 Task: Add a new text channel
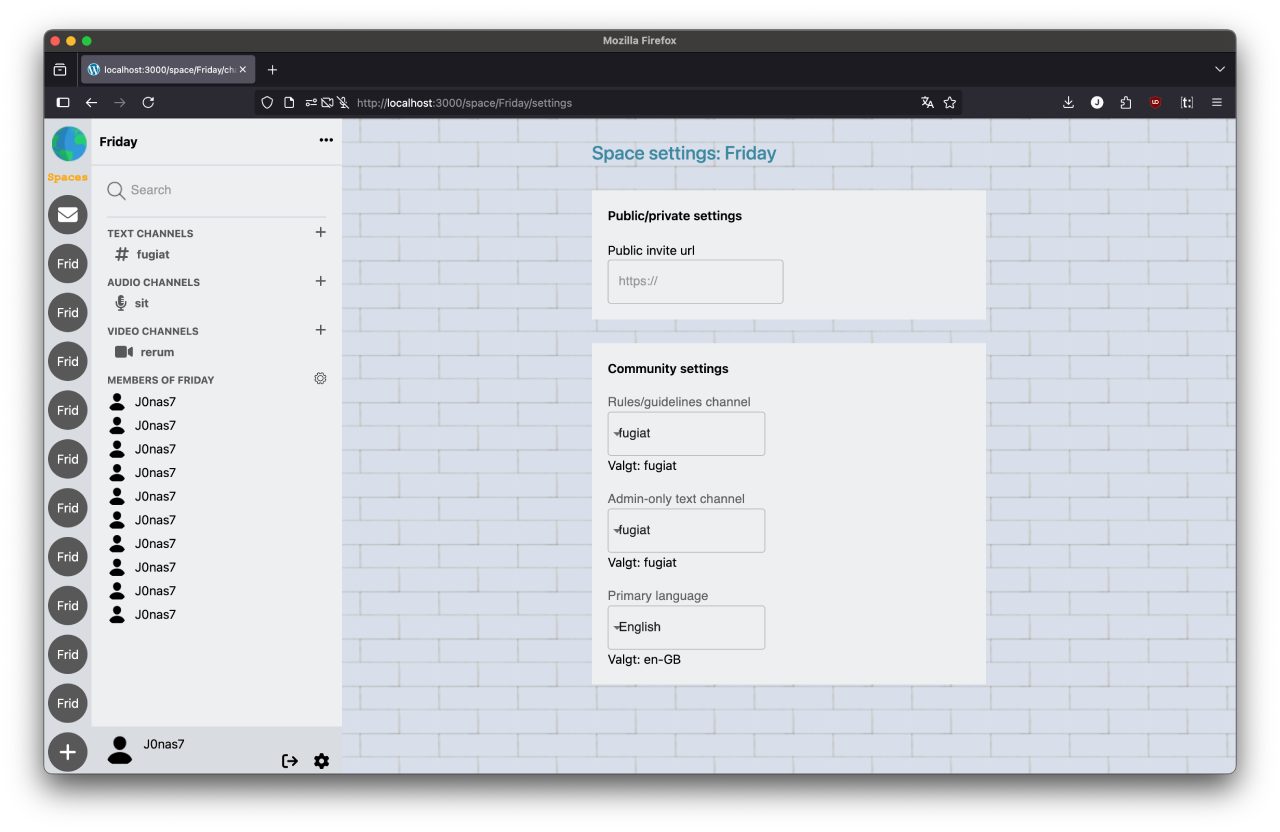(x=320, y=232)
